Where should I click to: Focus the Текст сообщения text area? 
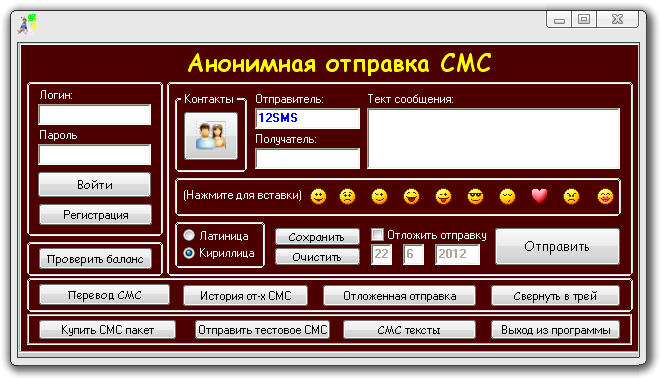tap(494, 139)
